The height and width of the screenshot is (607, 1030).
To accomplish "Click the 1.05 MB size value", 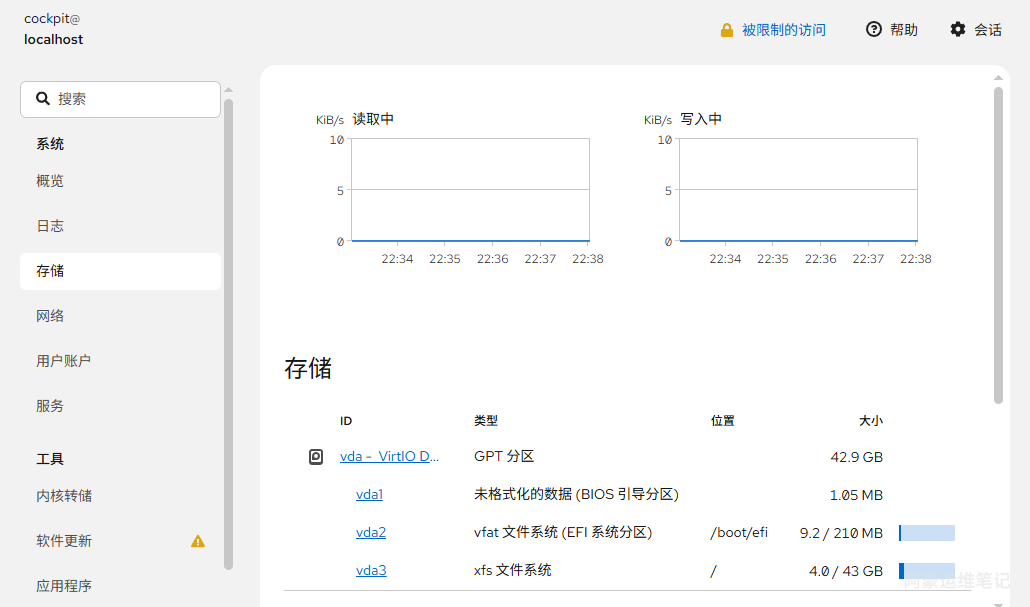I will pos(856,495).
